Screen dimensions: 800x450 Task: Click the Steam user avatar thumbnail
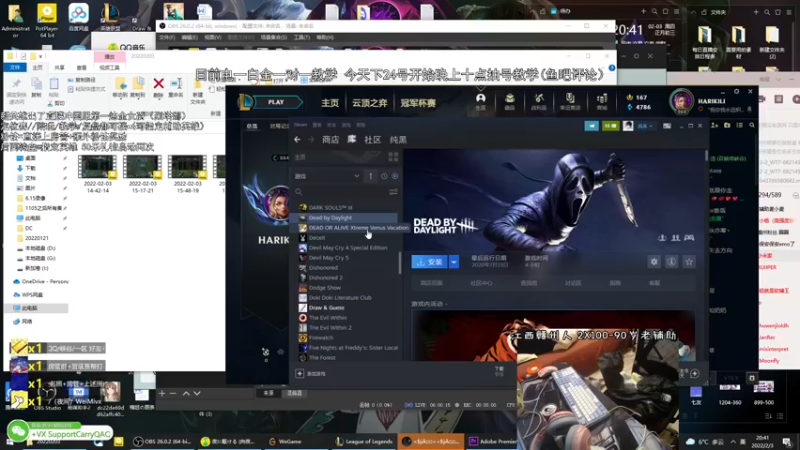pos(628,126)
